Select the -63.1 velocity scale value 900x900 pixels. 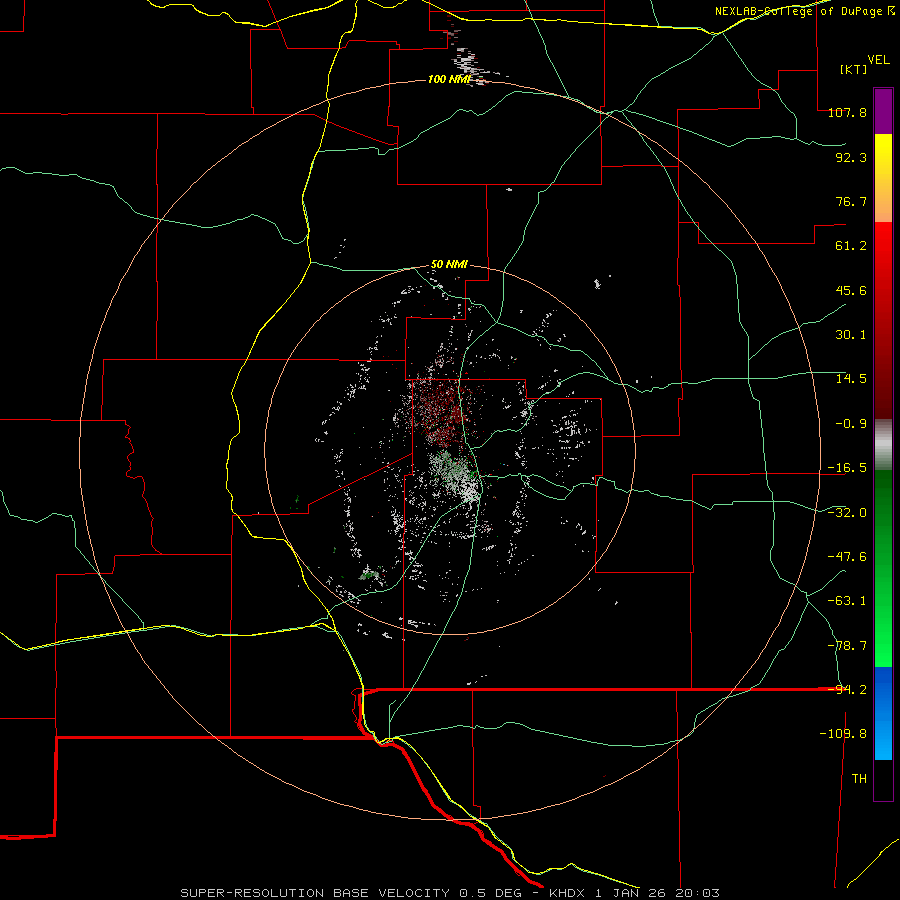coord(847,601)
